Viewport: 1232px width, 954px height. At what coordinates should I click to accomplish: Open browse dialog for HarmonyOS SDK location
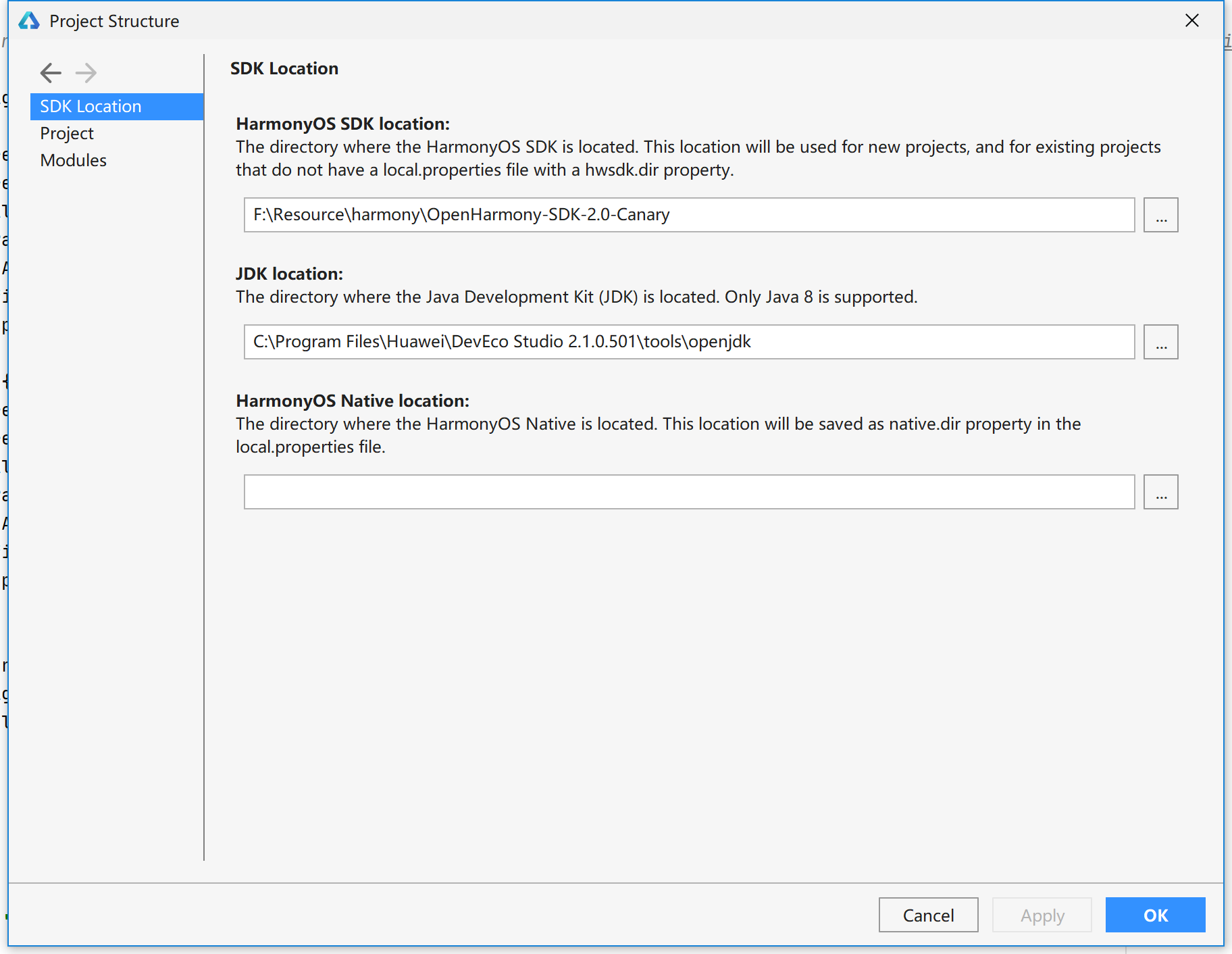click(x=1160, y=215)
